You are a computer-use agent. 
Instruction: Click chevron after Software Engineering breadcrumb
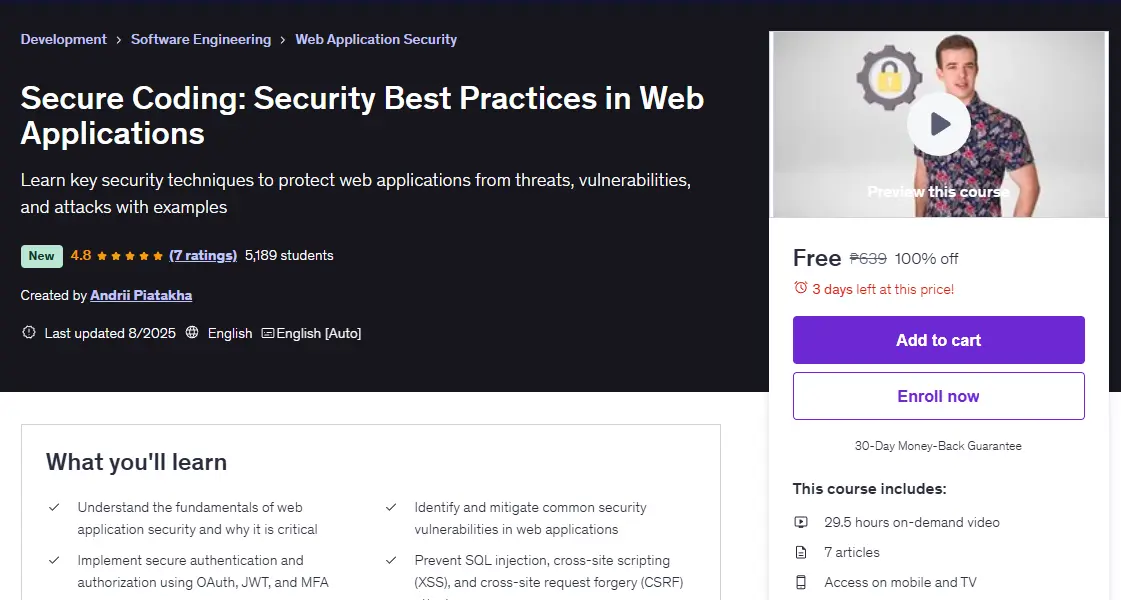coord(283,40)
